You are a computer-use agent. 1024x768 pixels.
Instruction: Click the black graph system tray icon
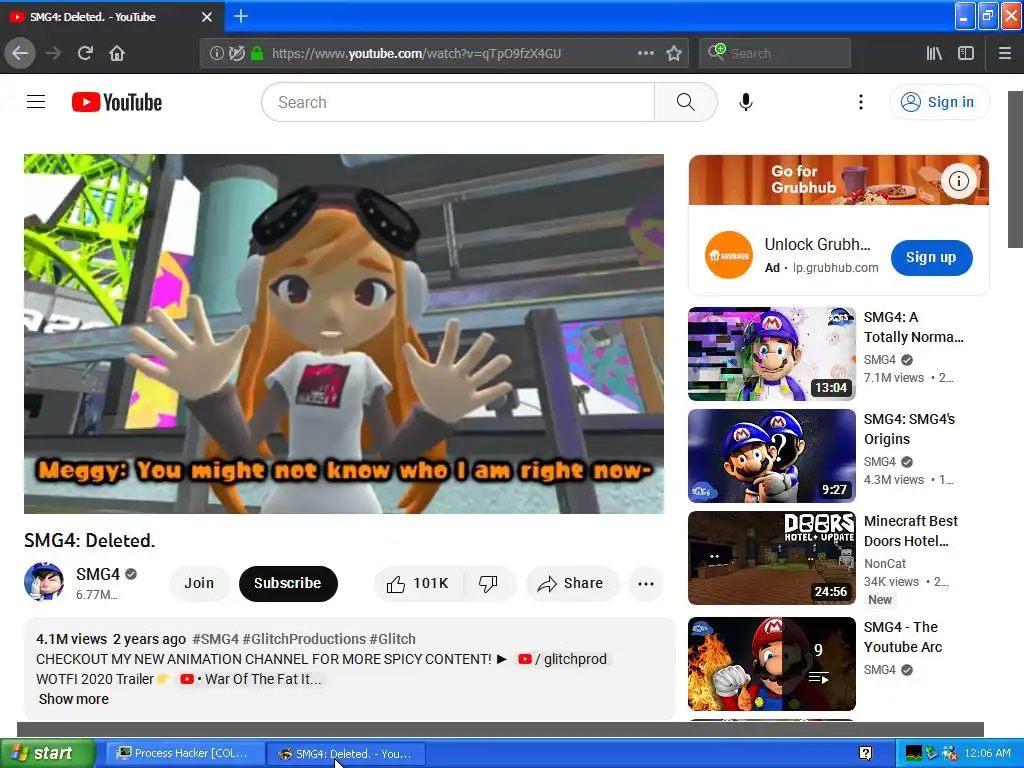pyautogui.click(x=914, y=753)
